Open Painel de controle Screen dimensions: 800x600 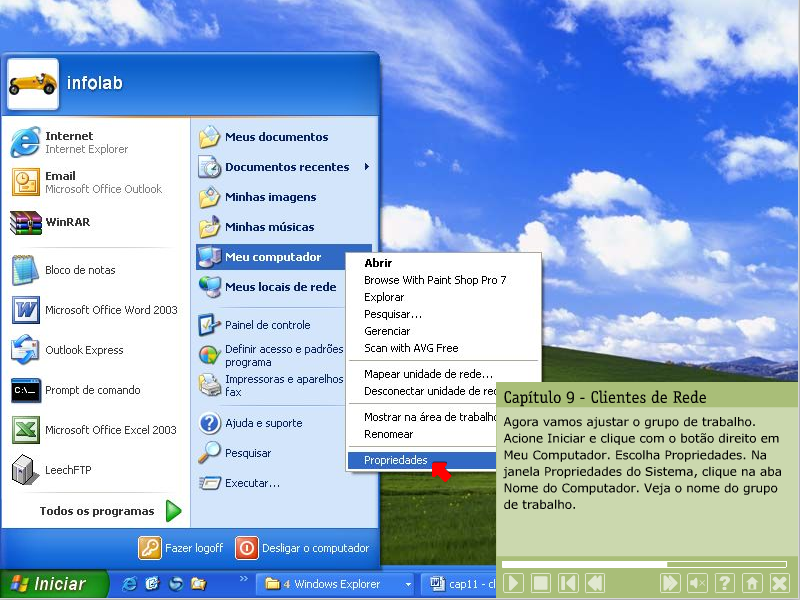pos(266,325)
